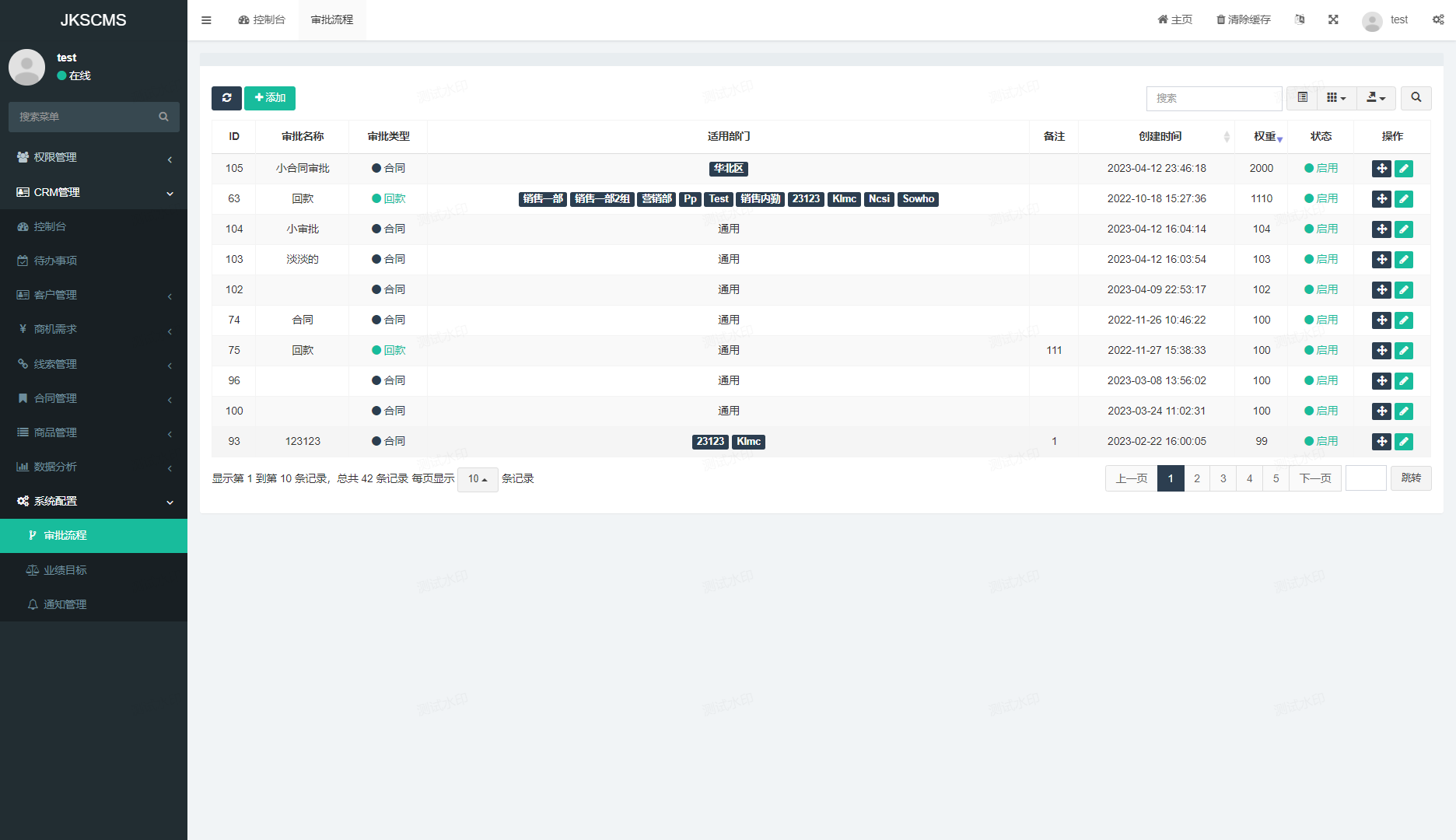The height and width of the screenshot is (840, 1456).
Task: Edit row 93 123123
Action: pyautogui.click(x=1404, y=442)
